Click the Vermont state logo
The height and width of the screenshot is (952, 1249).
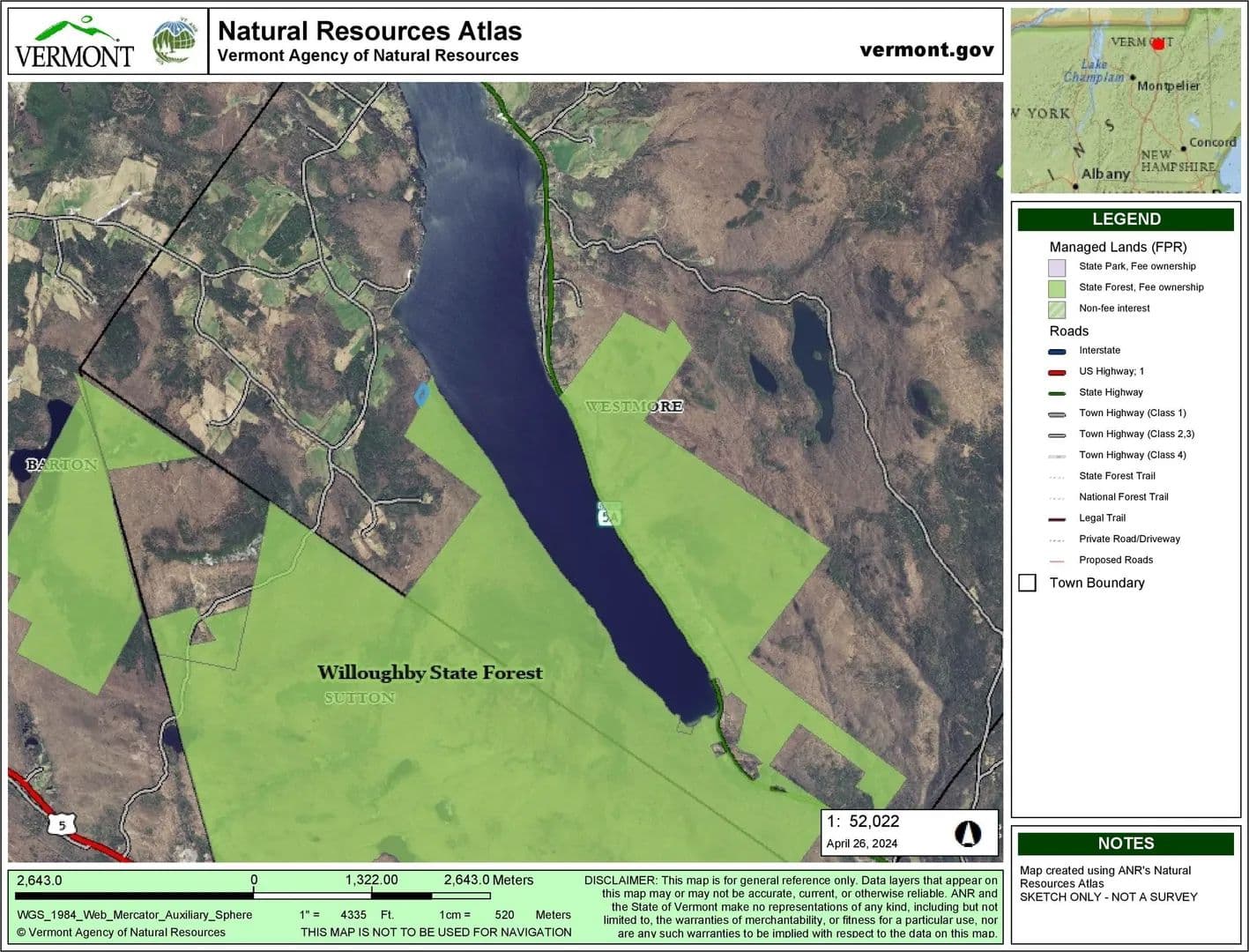(x=74, y=42)
